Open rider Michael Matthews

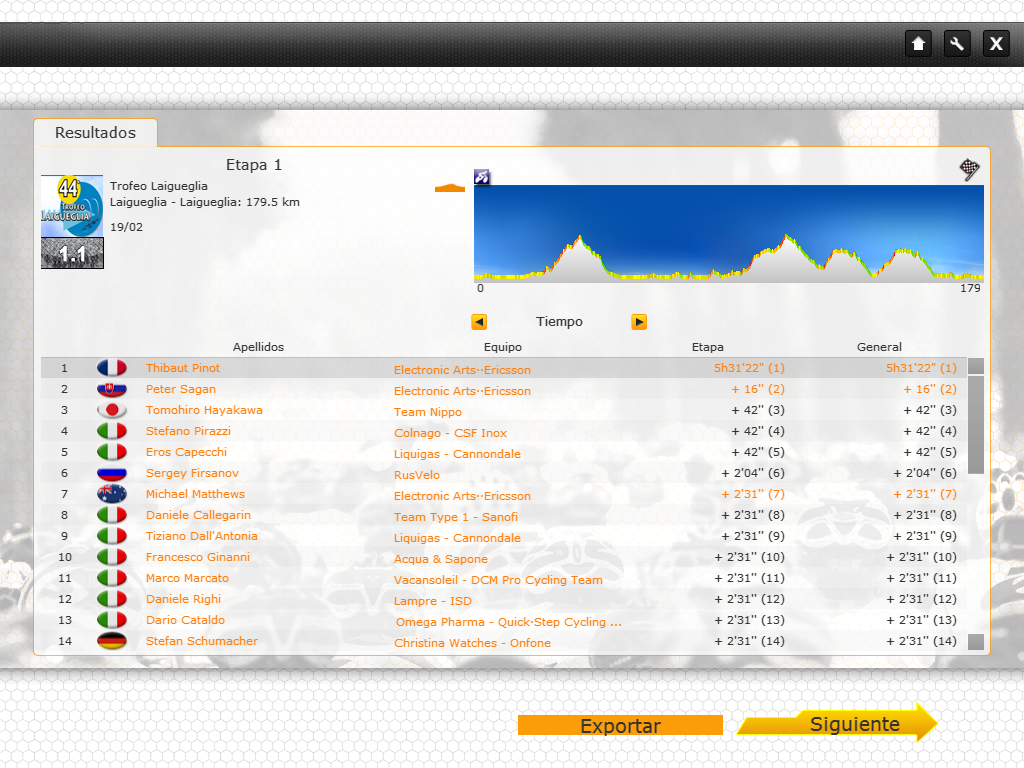[x=195, y=494]
